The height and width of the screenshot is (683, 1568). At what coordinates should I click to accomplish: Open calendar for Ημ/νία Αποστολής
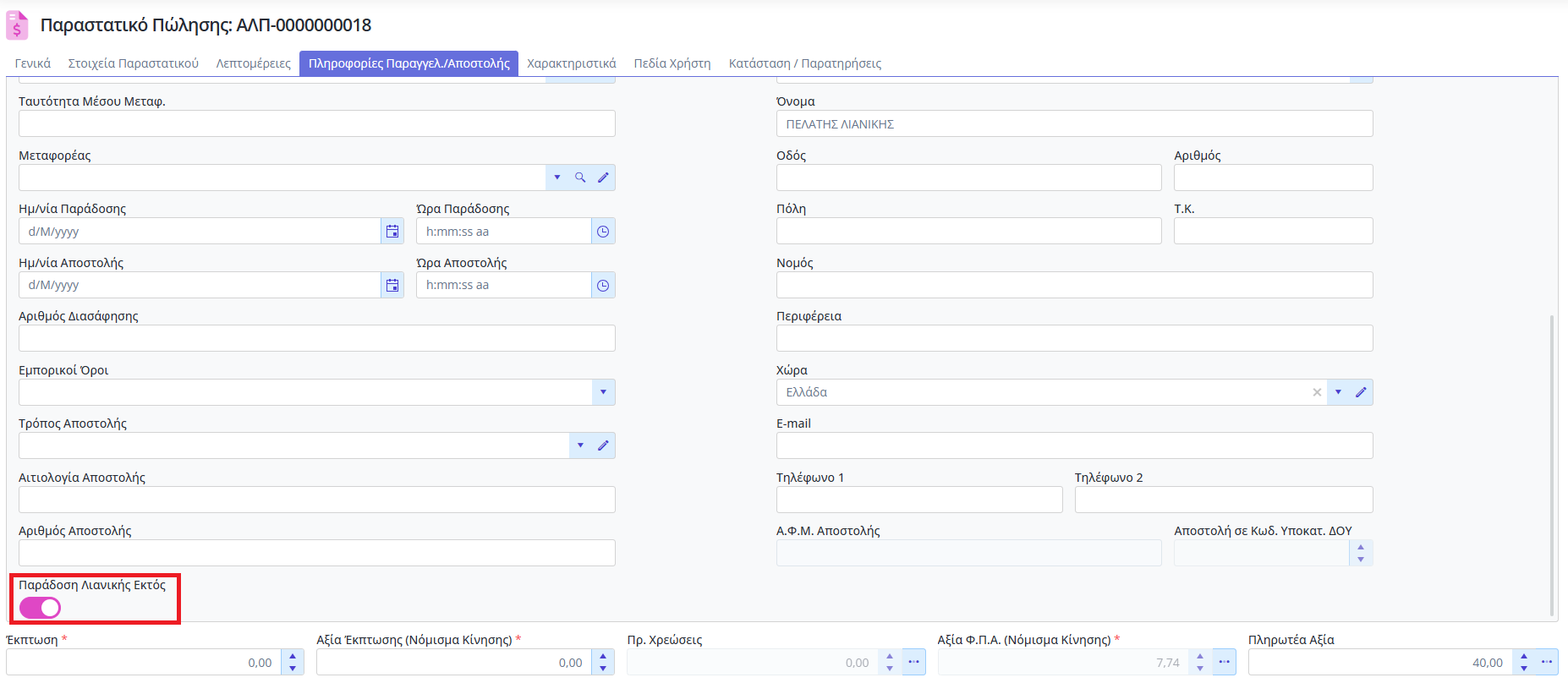[x=392, y=286]
